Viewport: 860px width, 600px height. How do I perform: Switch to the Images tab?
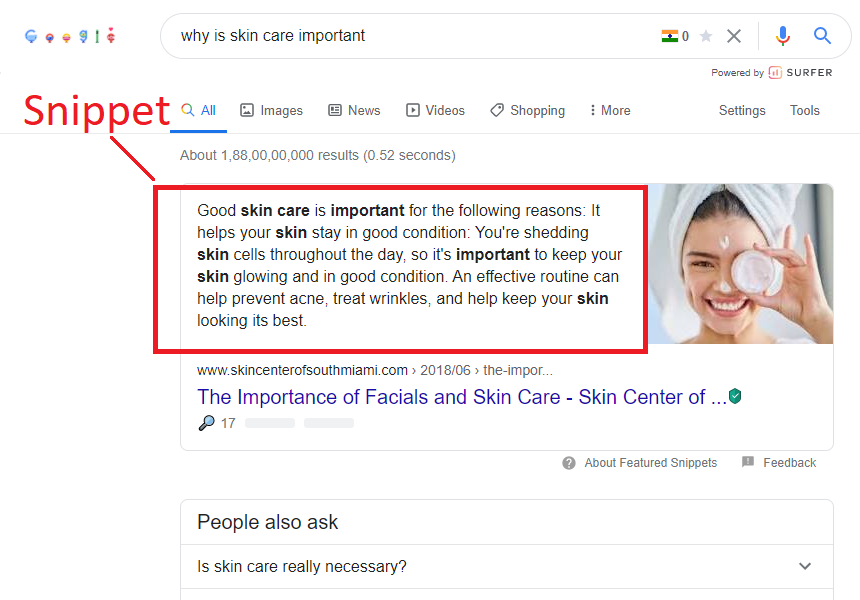point(271,110)
